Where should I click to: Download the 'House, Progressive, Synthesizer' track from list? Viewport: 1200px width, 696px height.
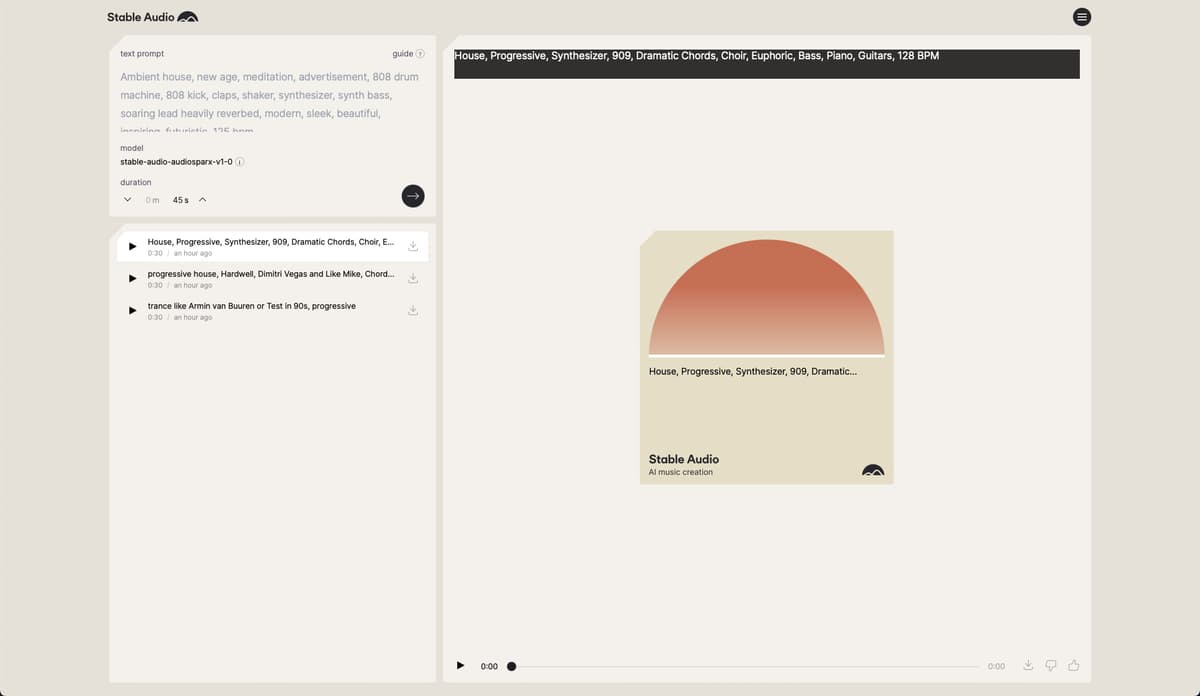[412, 246]
